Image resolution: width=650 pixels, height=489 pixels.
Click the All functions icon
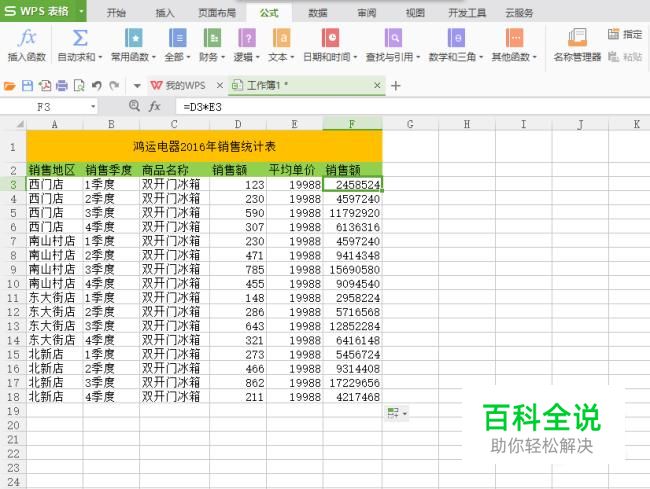[x=178, y=38]
